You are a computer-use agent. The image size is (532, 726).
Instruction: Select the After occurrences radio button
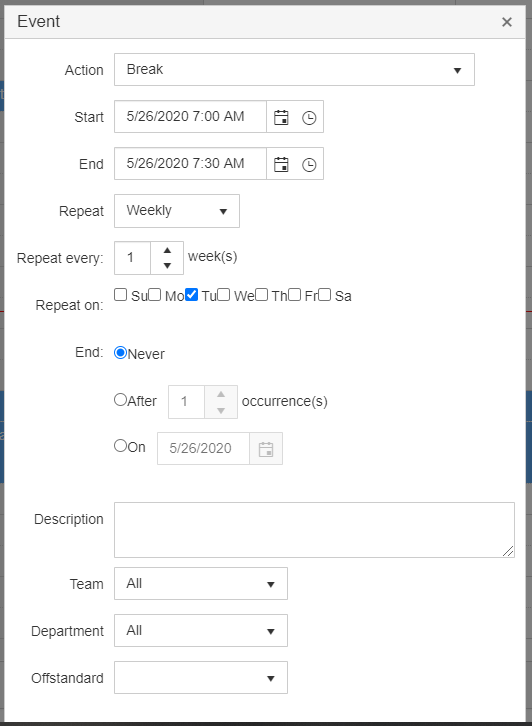tap(120, 399)
